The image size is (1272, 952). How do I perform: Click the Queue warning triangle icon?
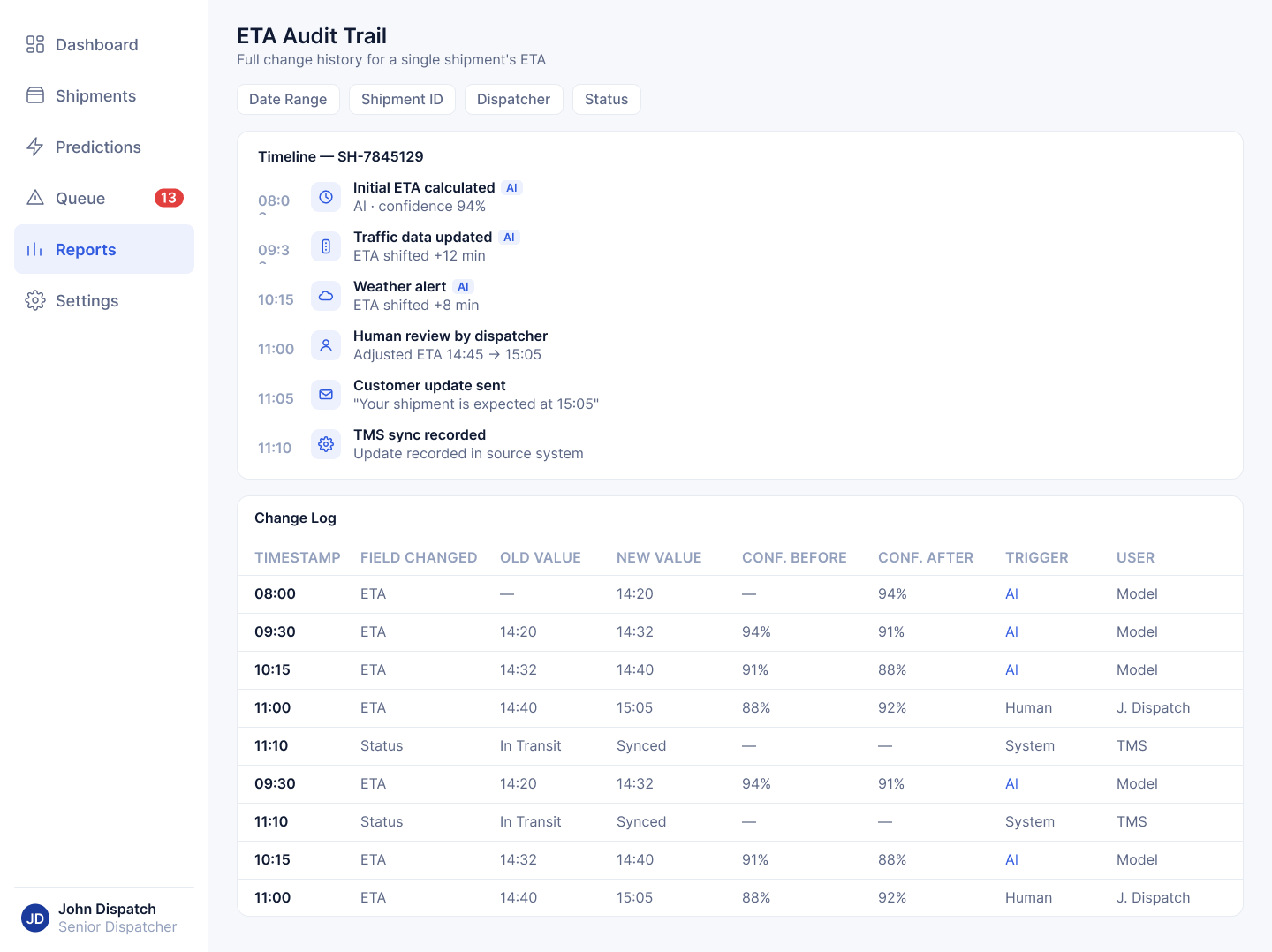35,198
